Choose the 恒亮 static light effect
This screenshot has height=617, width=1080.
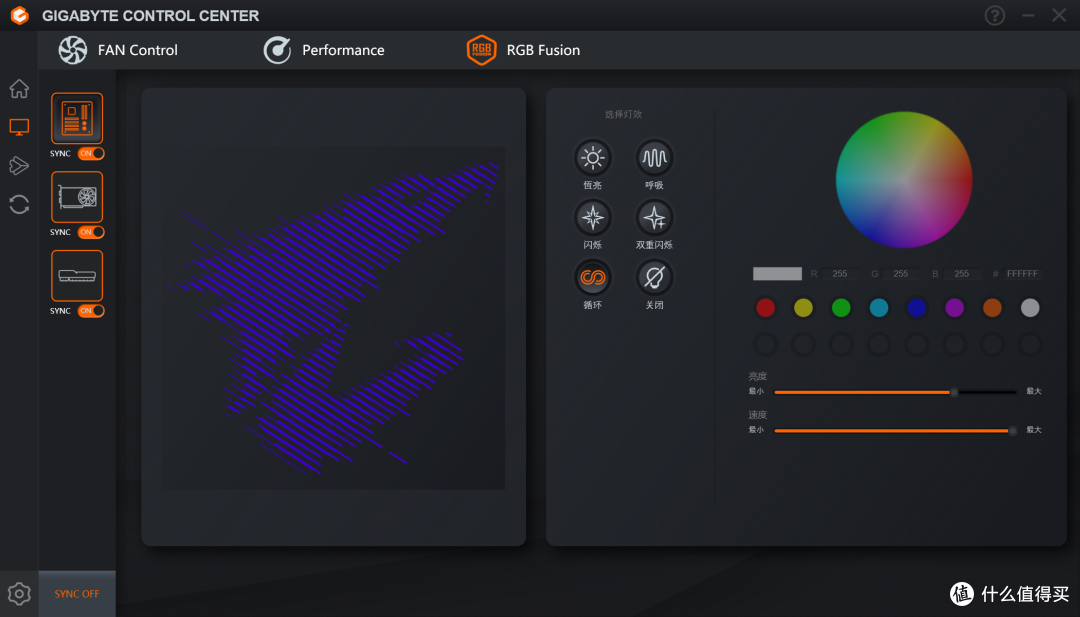[592, 158]
